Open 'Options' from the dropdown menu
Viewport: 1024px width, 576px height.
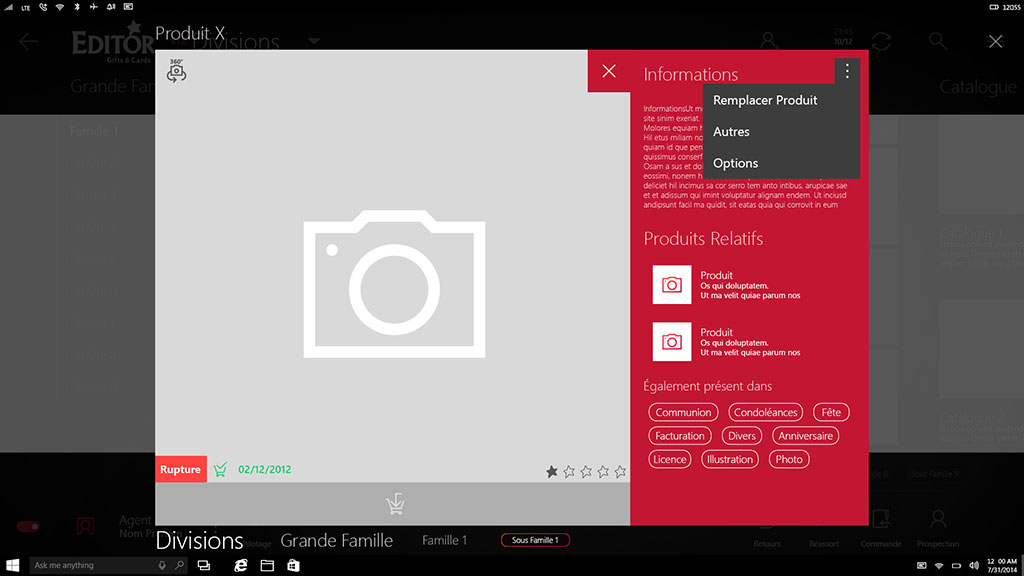pos(735,163)
